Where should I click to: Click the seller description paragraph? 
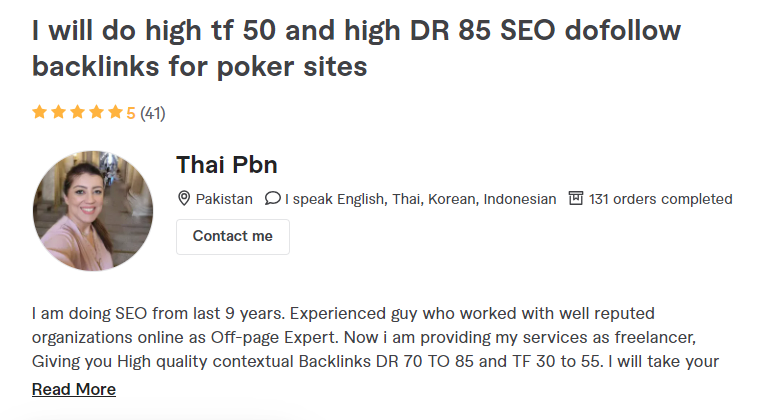(x=375, y=337)
